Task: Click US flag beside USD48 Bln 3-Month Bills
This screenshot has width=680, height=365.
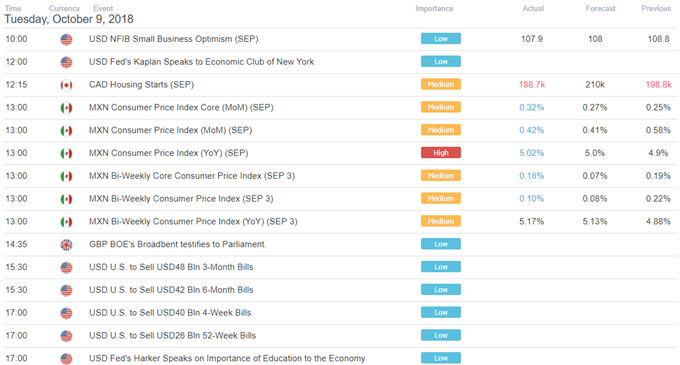Action: pyautogui.click(x=66, y=267)
